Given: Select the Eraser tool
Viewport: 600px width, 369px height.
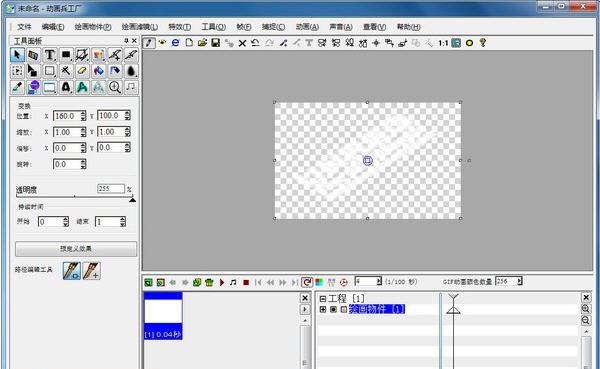Looking at the screenshot, I should coord(82,71).
